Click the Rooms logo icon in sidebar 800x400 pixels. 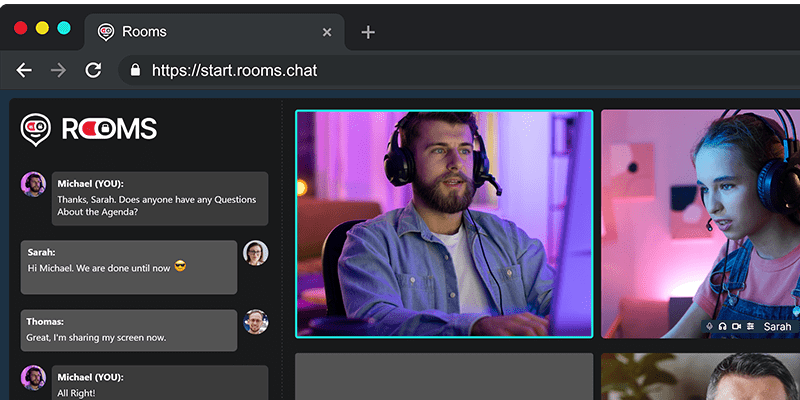[x=36, y=128]
